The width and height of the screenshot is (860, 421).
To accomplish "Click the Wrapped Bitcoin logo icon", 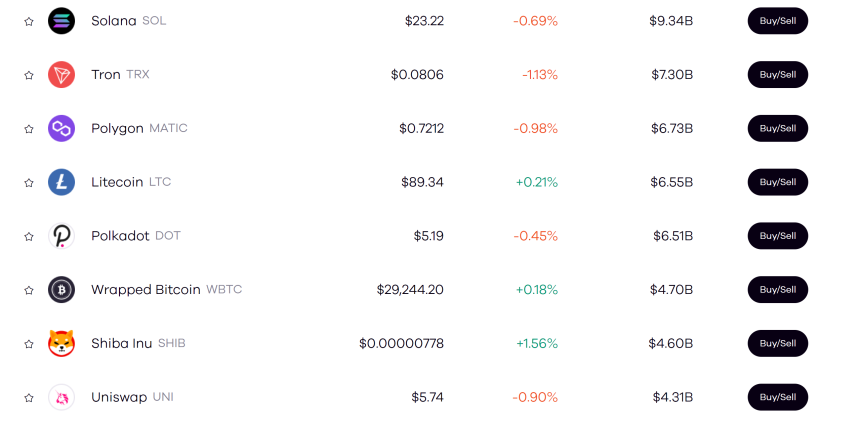I will 61,290.
